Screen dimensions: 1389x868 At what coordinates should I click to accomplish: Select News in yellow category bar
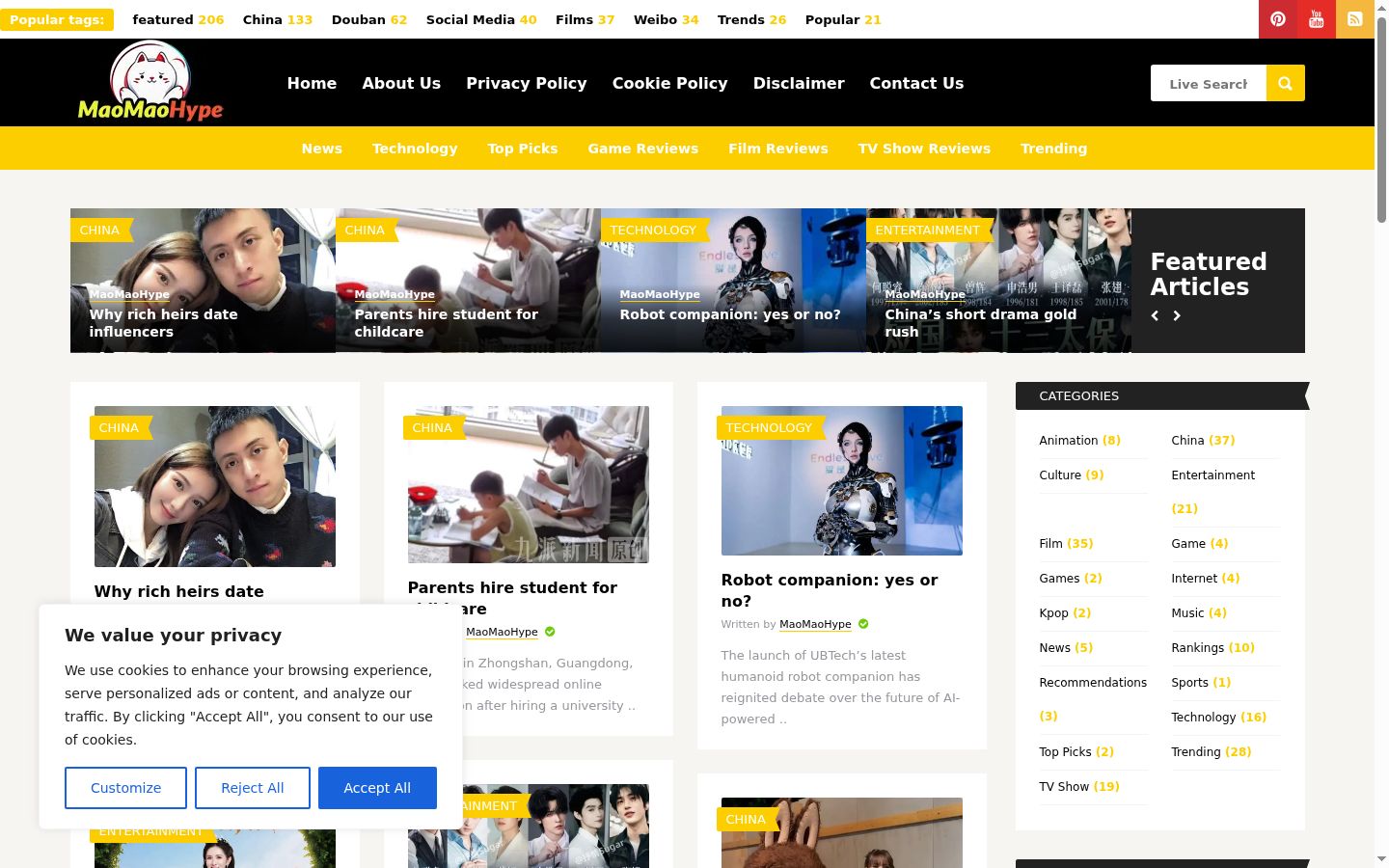[322, 149]
